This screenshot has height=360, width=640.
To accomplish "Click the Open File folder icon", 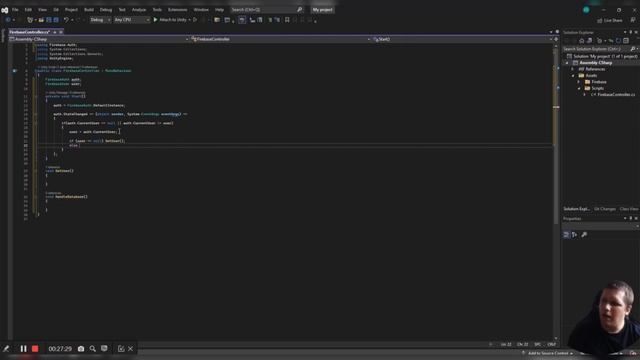I will pyautogui.click(x=41, y=20).
